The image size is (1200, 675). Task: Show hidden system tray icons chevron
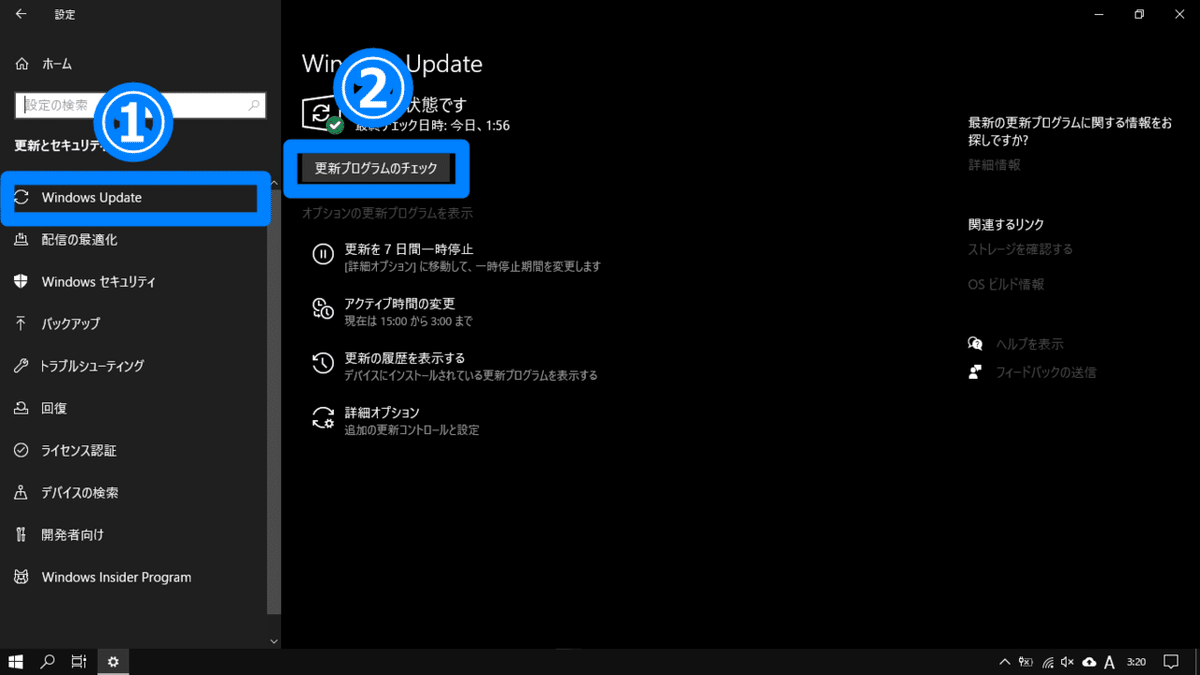(x=1005, y=662)
